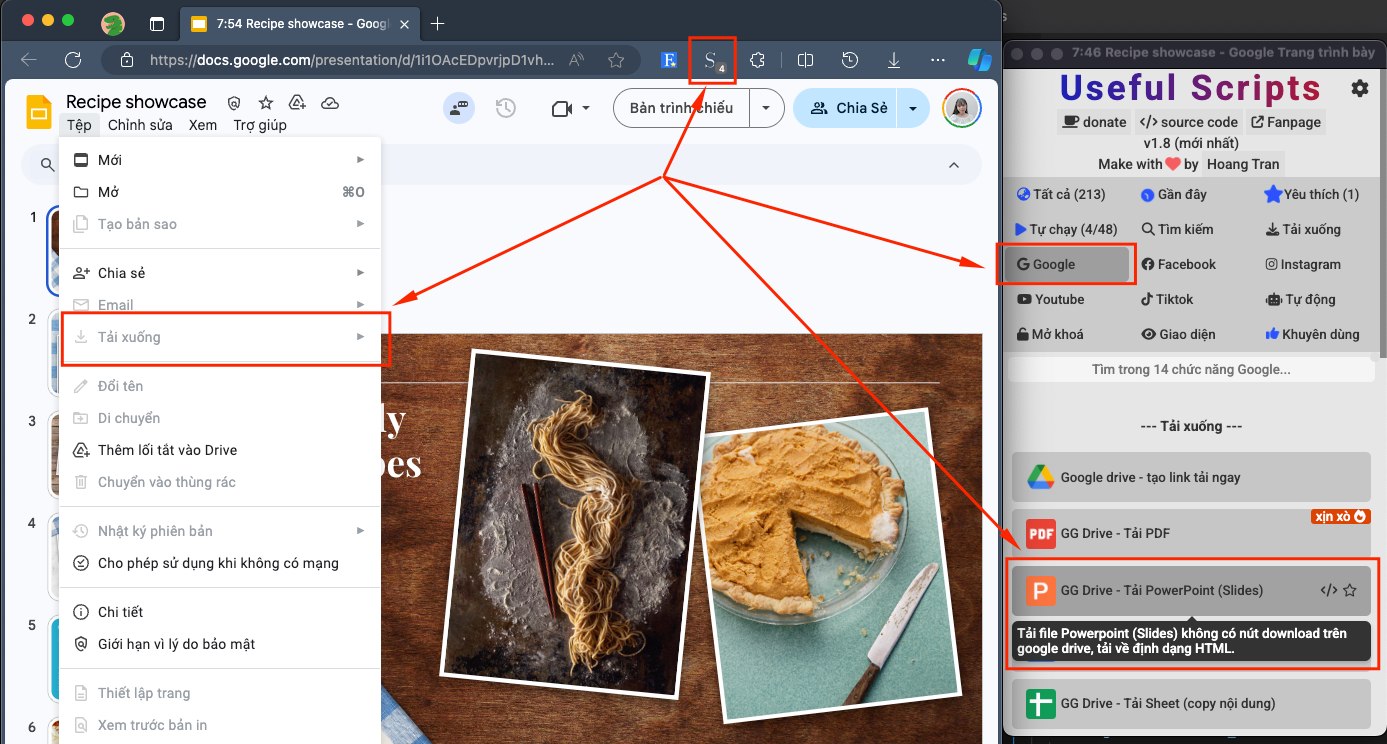This screenshot has width=1387, height=744.
Task: Open the Useful Scripts extension icon
Action: [x=713, y=61]
